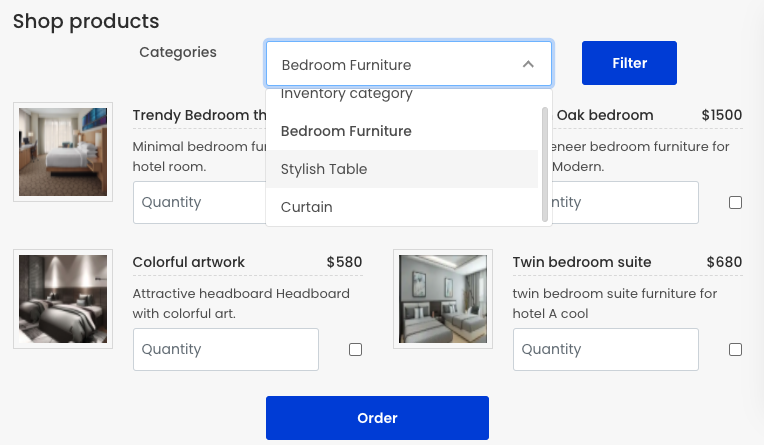This screenshot has width=764, height=445.
Task: Apply the Filter button
Action: (629, 63)
